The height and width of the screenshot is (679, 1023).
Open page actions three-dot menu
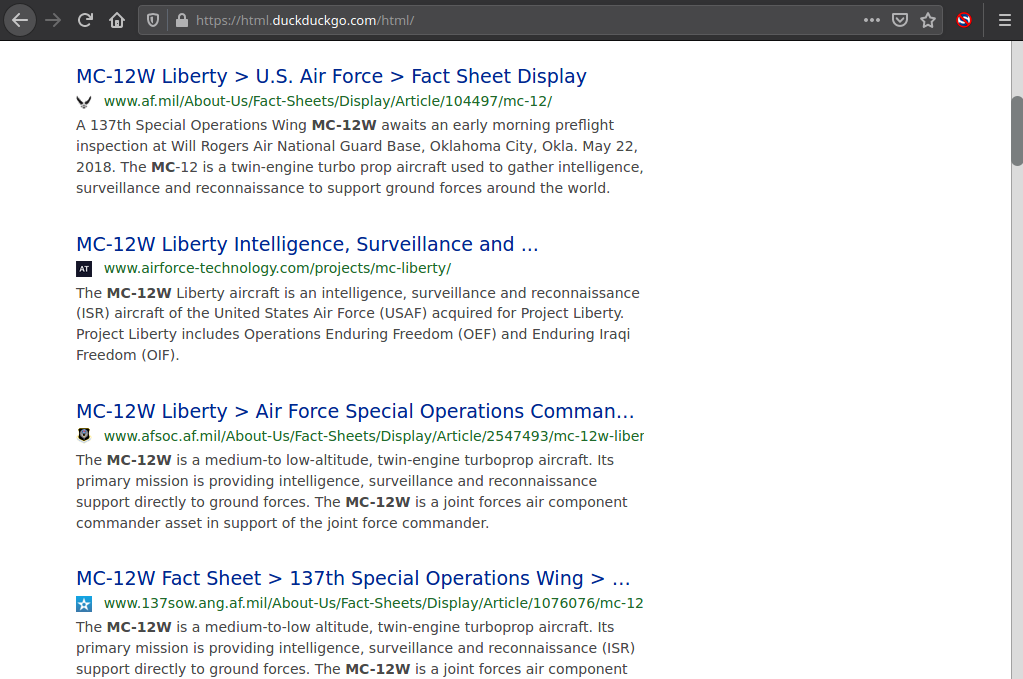(872, 20)
